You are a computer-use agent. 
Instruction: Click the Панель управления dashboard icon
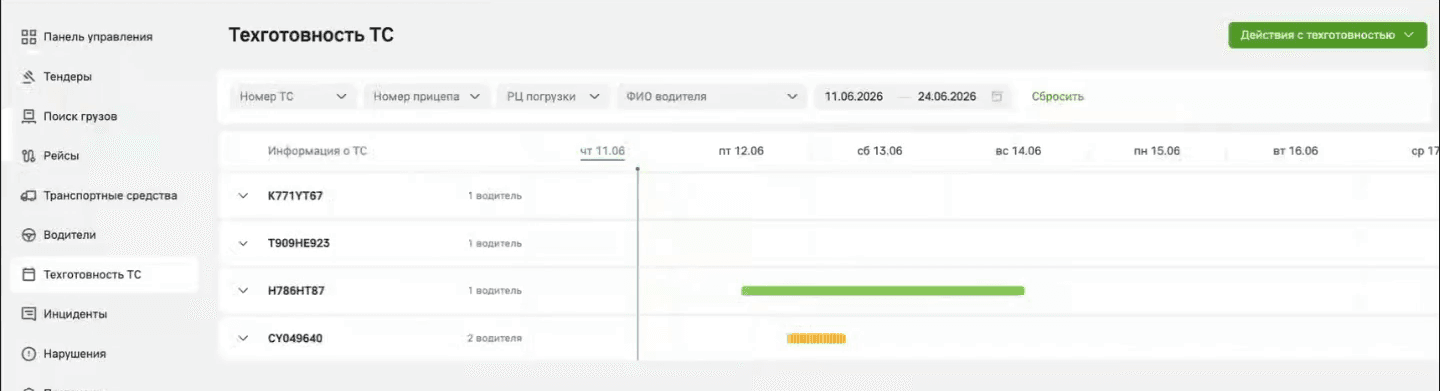28,37
